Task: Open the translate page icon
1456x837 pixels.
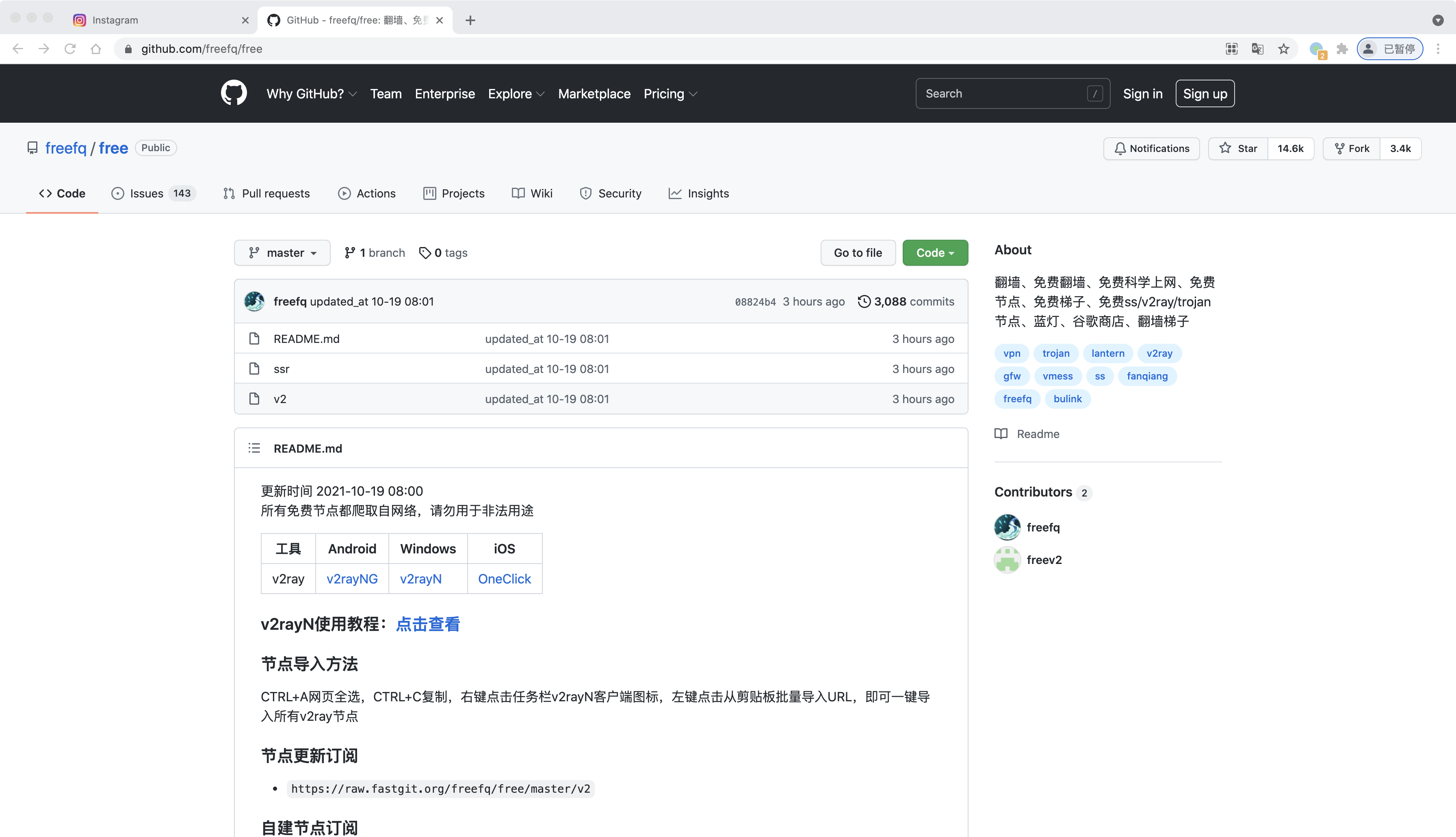Action: pyautogui.click(x=1258, y=49)
